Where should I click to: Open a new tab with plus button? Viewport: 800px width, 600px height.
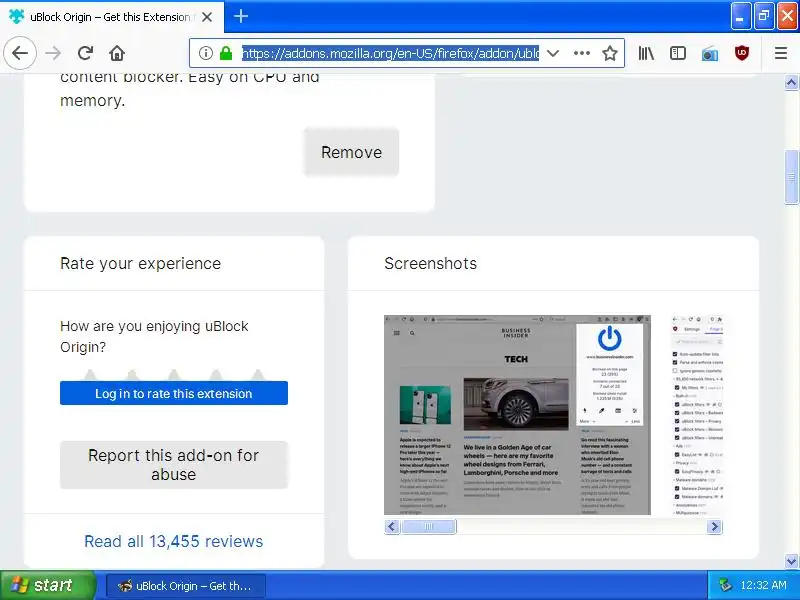[x=241, y=16]
